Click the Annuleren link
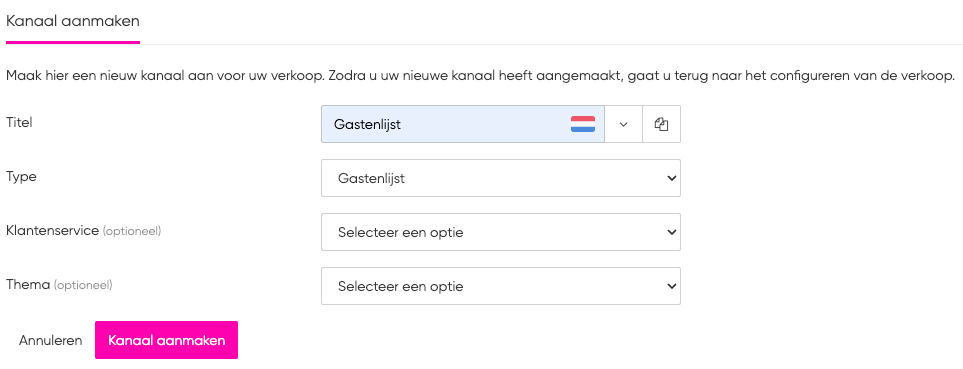The height and width of the screenshot is (369, 963). (50, 340)
